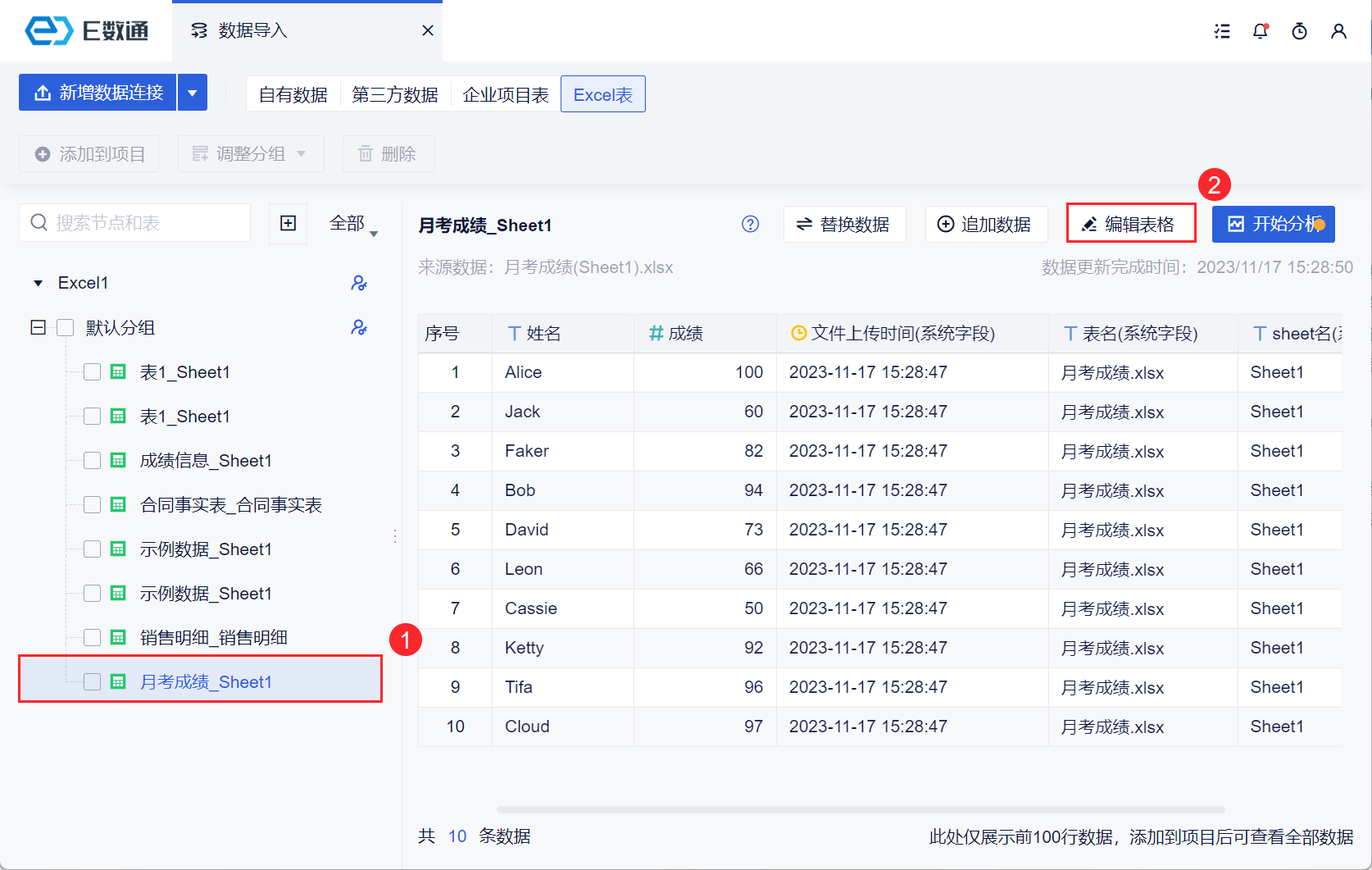This screenshot has height=870, width=1372.
Task: Collapse the 默认分组 group
Action: [x=38, y=328]
